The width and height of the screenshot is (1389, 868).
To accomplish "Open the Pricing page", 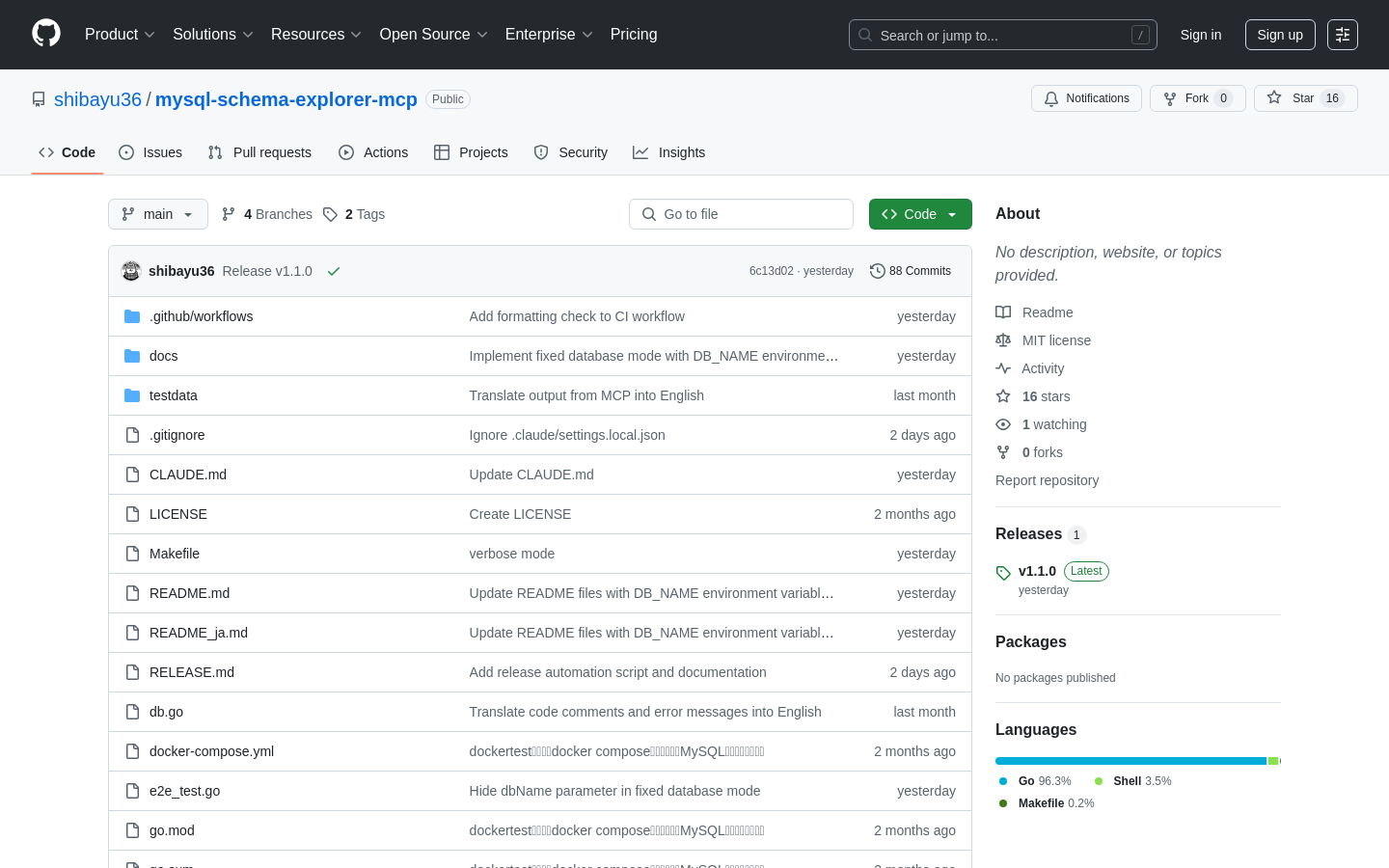I will pyautogui.click(x=634, y=35).
